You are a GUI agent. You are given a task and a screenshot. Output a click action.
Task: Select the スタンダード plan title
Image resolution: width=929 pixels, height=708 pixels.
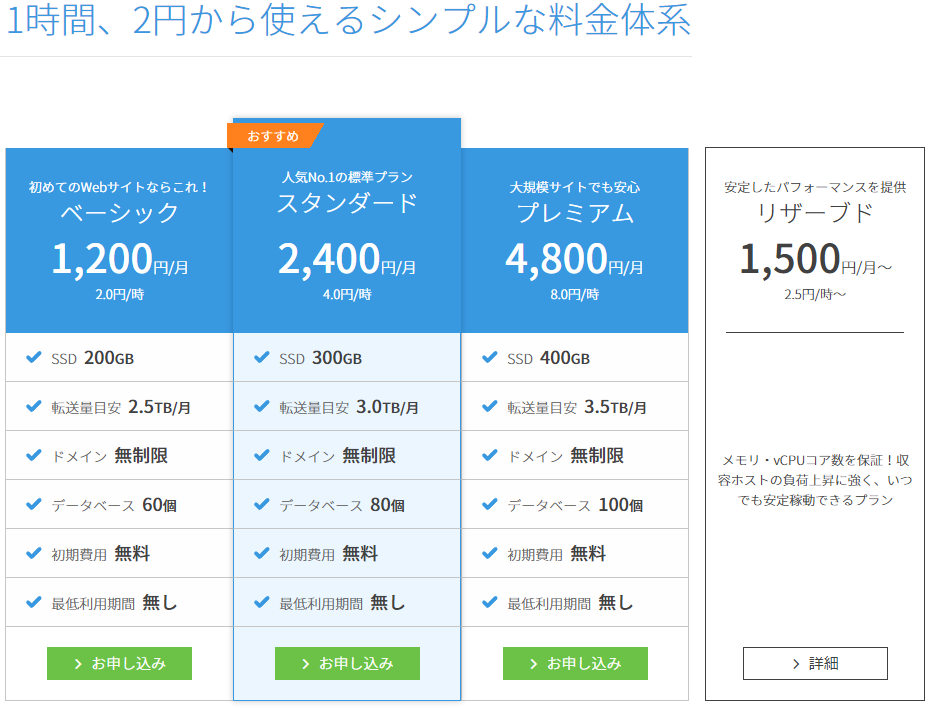pyautogui.click(x=347, y=203)
